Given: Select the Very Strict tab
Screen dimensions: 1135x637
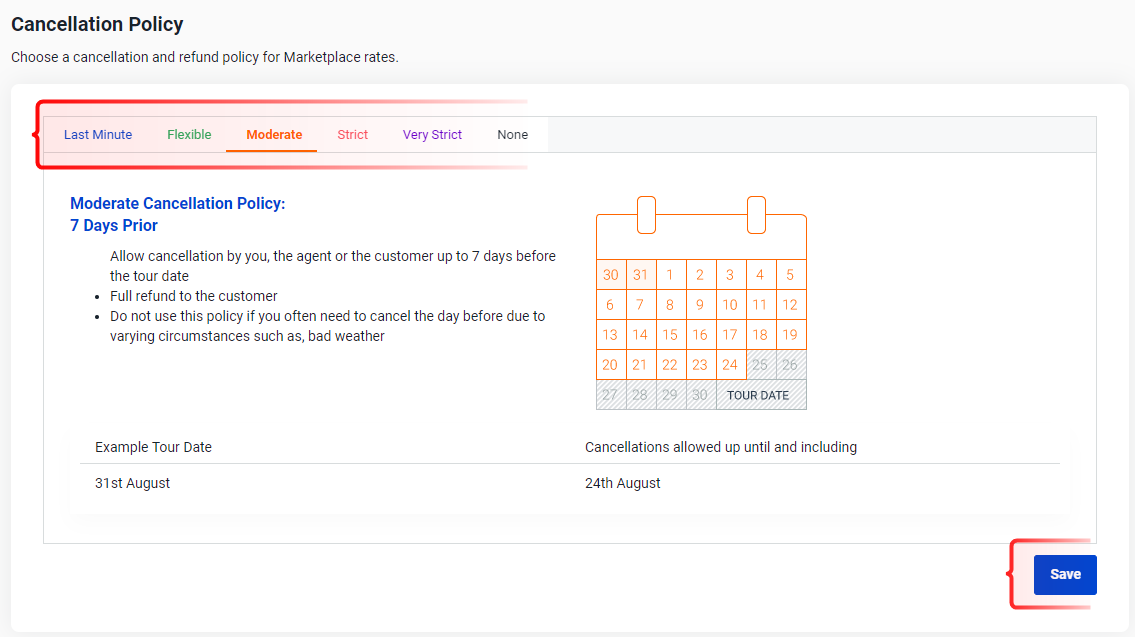Looking at the screenshot, I should click(x=432, y=135).
